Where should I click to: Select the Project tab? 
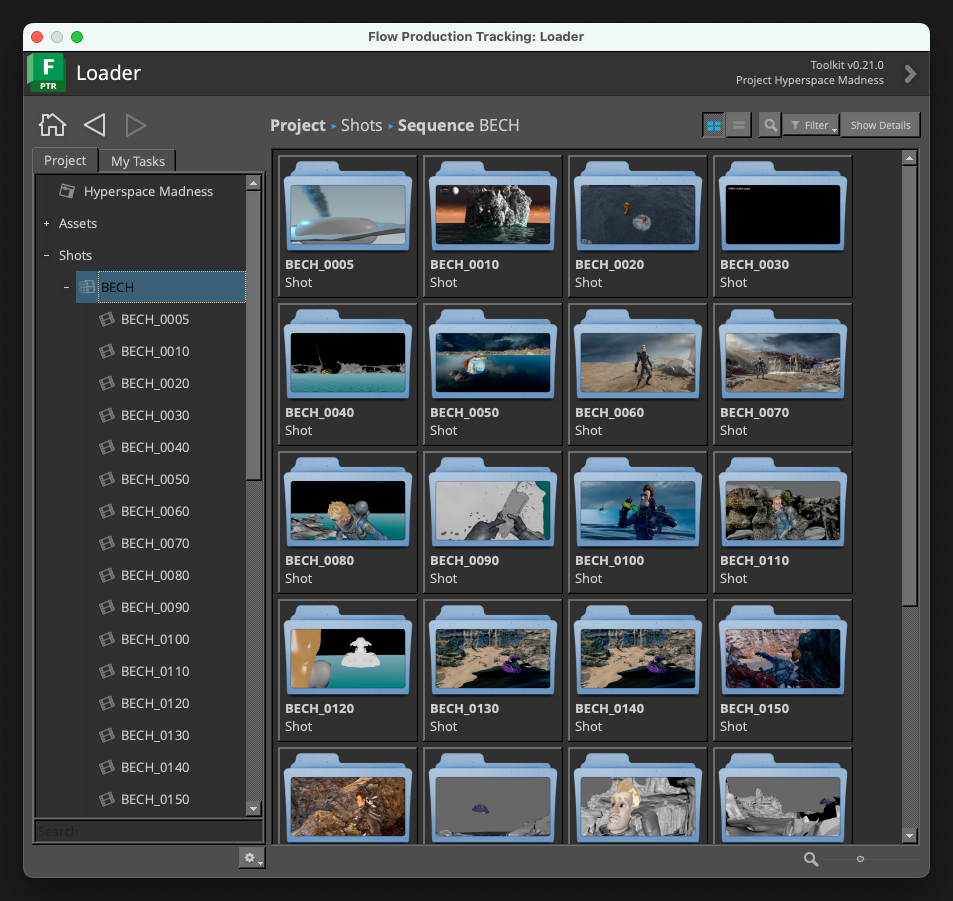(65, 160)
